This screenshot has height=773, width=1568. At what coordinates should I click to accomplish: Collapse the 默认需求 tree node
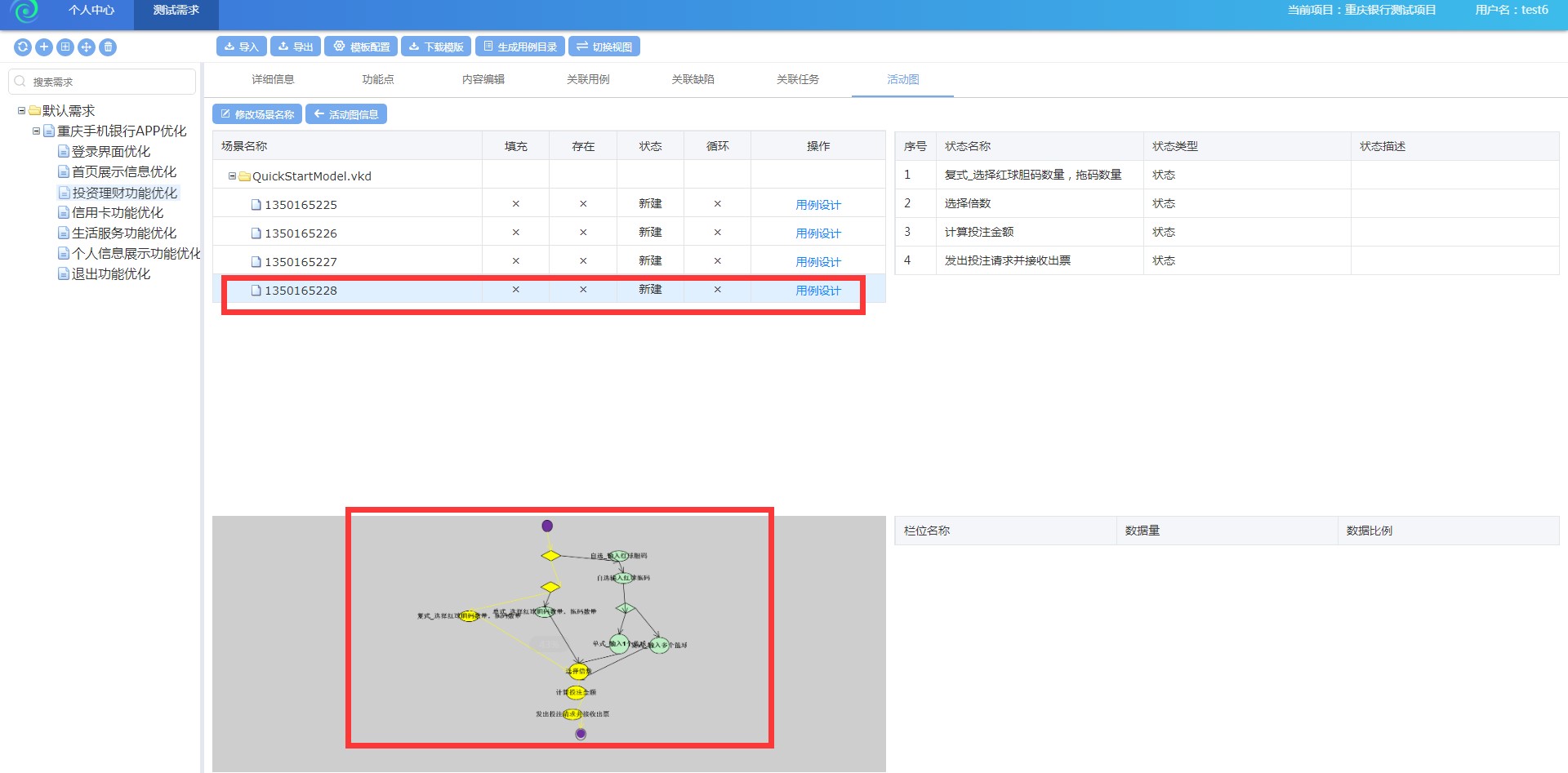pyautogui.click(x=21, y=111)
